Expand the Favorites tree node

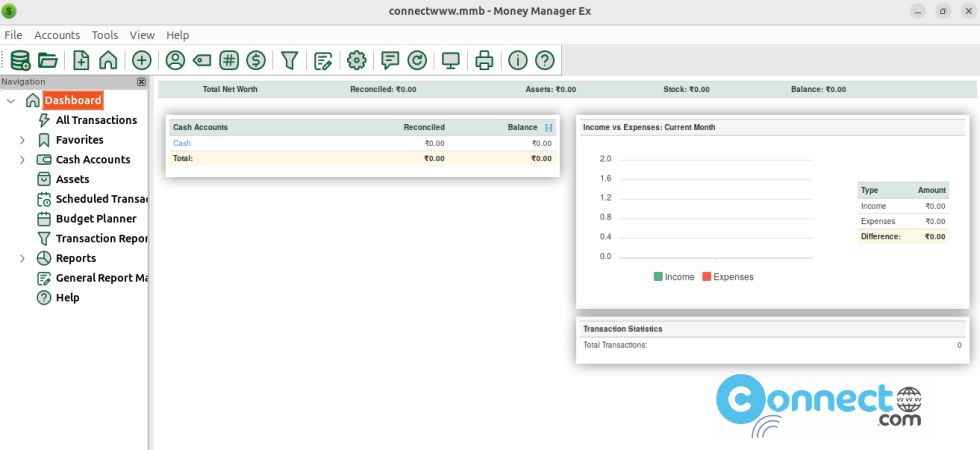[x=22, y=140]
